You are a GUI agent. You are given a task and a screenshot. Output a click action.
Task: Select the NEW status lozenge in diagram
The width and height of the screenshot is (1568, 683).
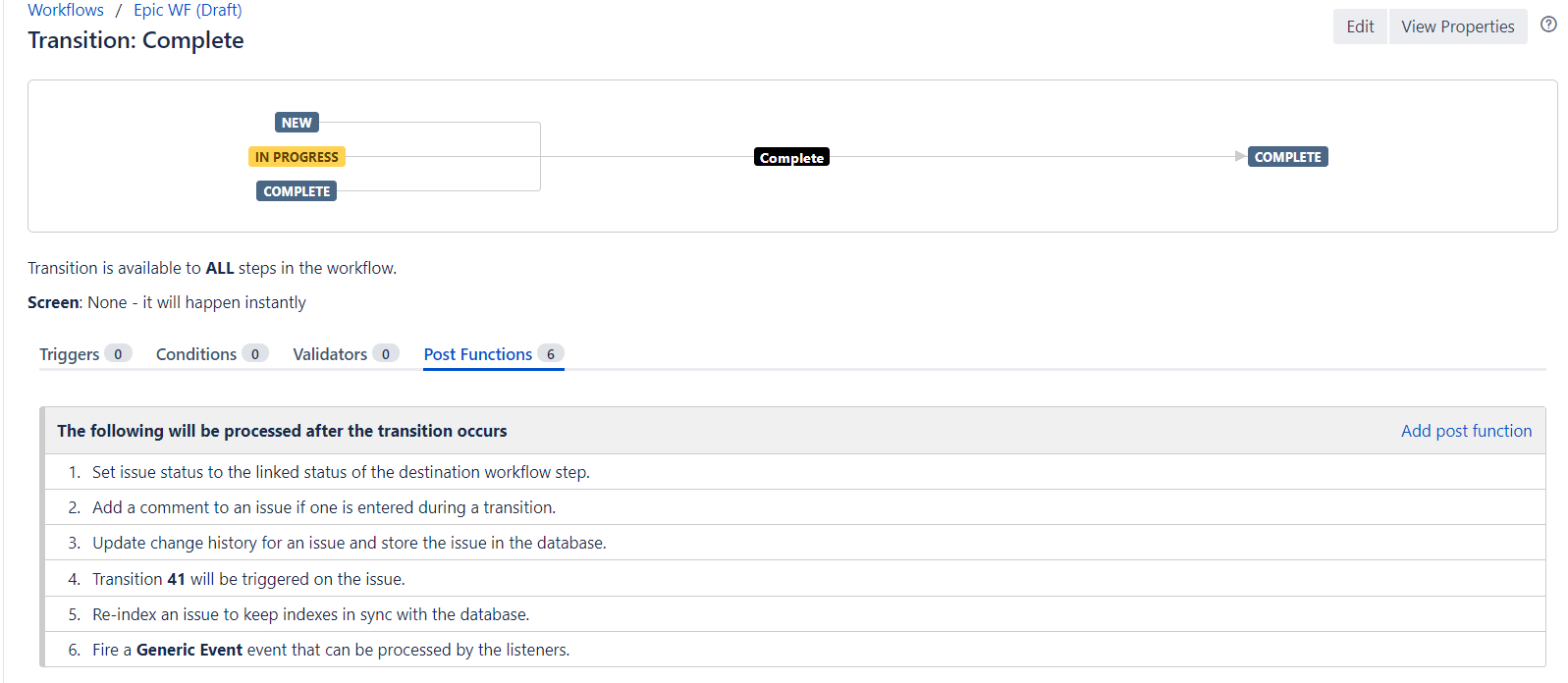pos(297,123)
